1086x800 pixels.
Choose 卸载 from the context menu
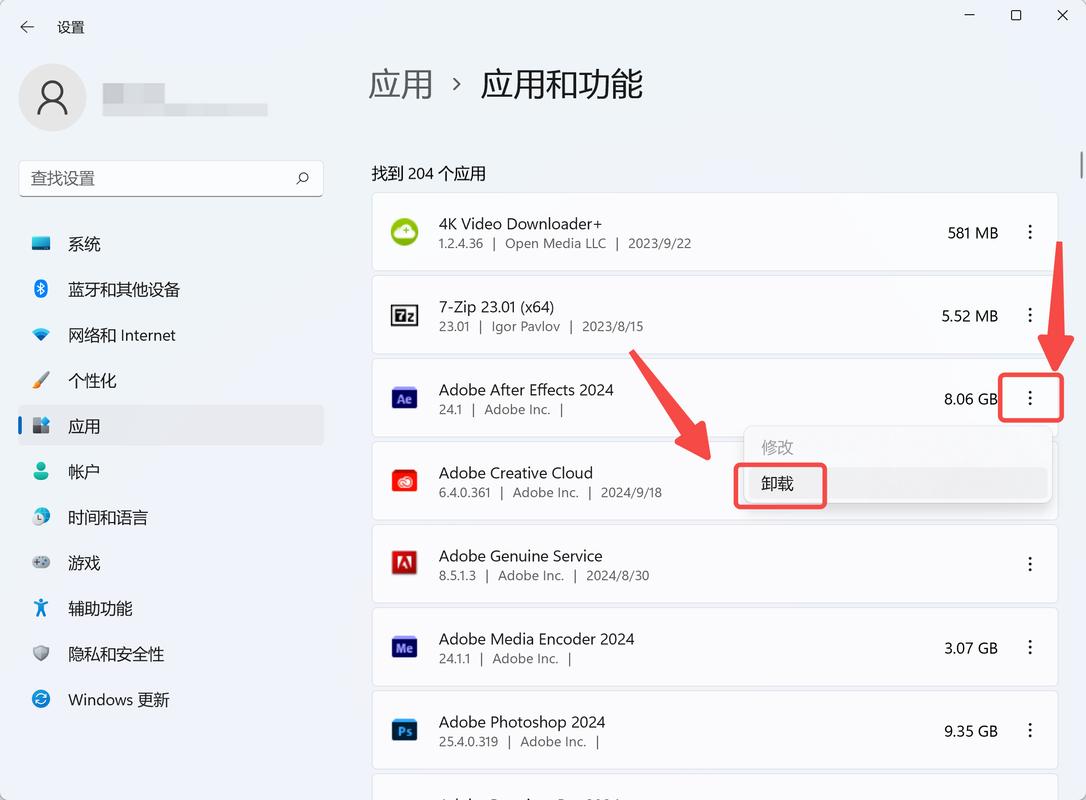click(898, 483)
